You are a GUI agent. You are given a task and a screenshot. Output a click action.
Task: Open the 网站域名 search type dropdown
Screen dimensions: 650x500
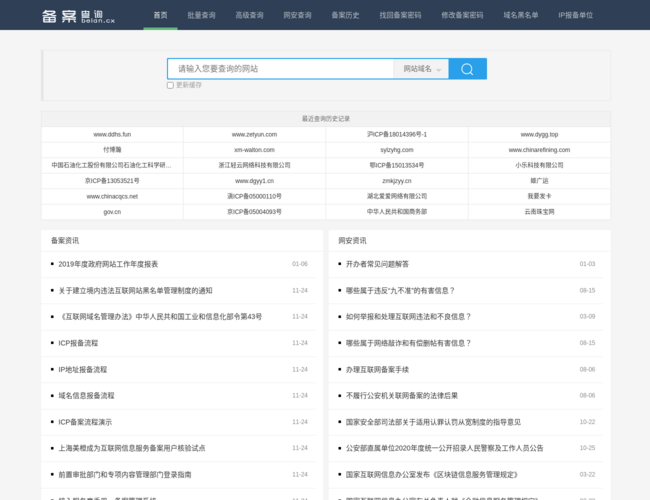(421, 69)
